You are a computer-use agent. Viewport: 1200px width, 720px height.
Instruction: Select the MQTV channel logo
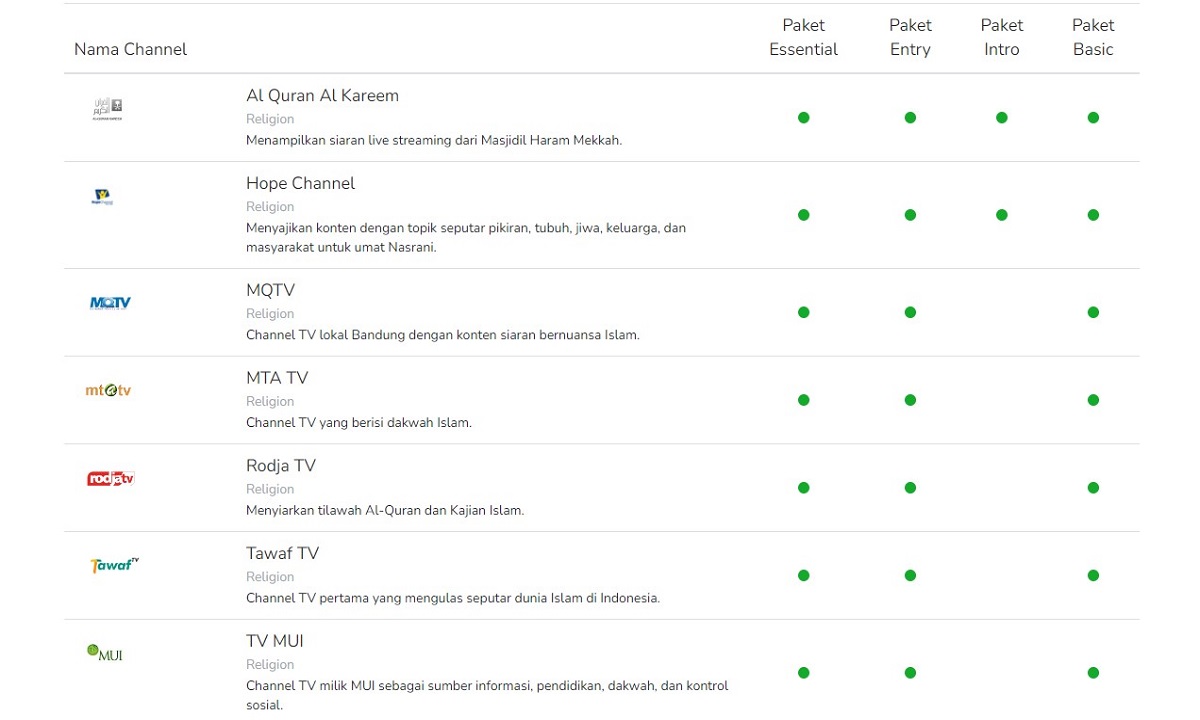click(x=110, y=303)
